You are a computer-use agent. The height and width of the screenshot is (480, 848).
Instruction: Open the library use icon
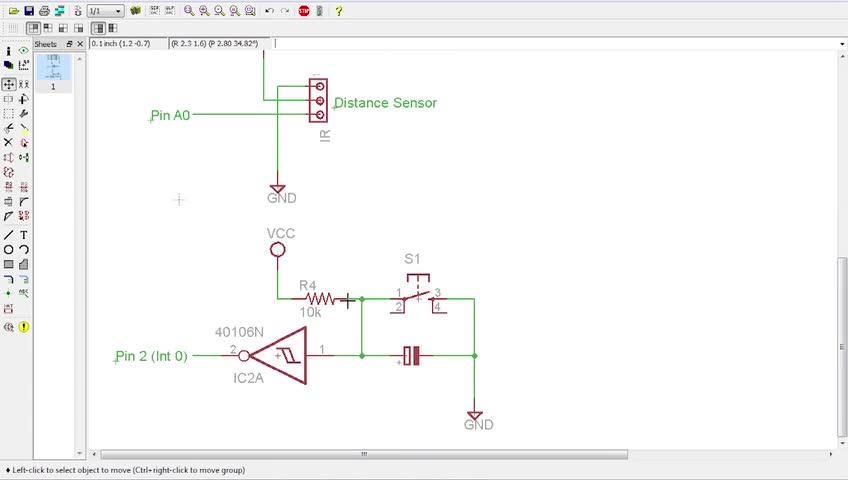point(136,11)
